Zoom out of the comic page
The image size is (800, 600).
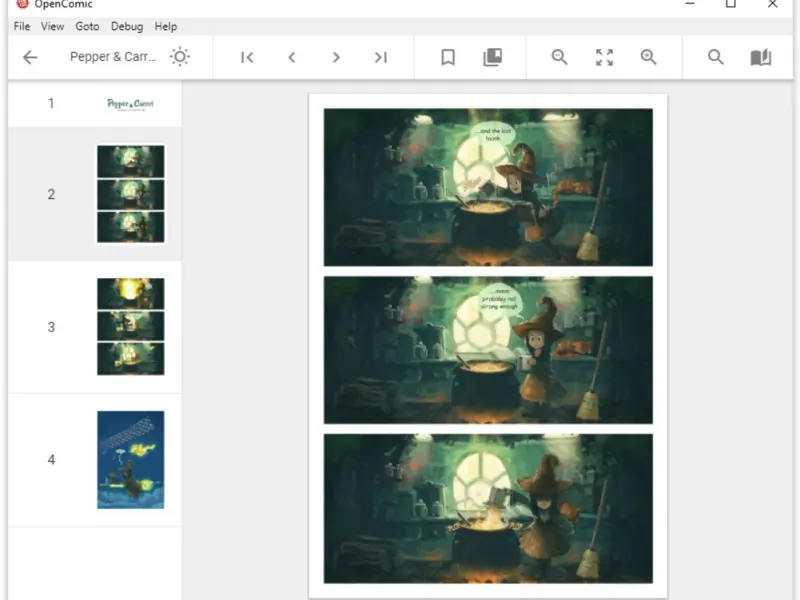[x=560, y=57]
